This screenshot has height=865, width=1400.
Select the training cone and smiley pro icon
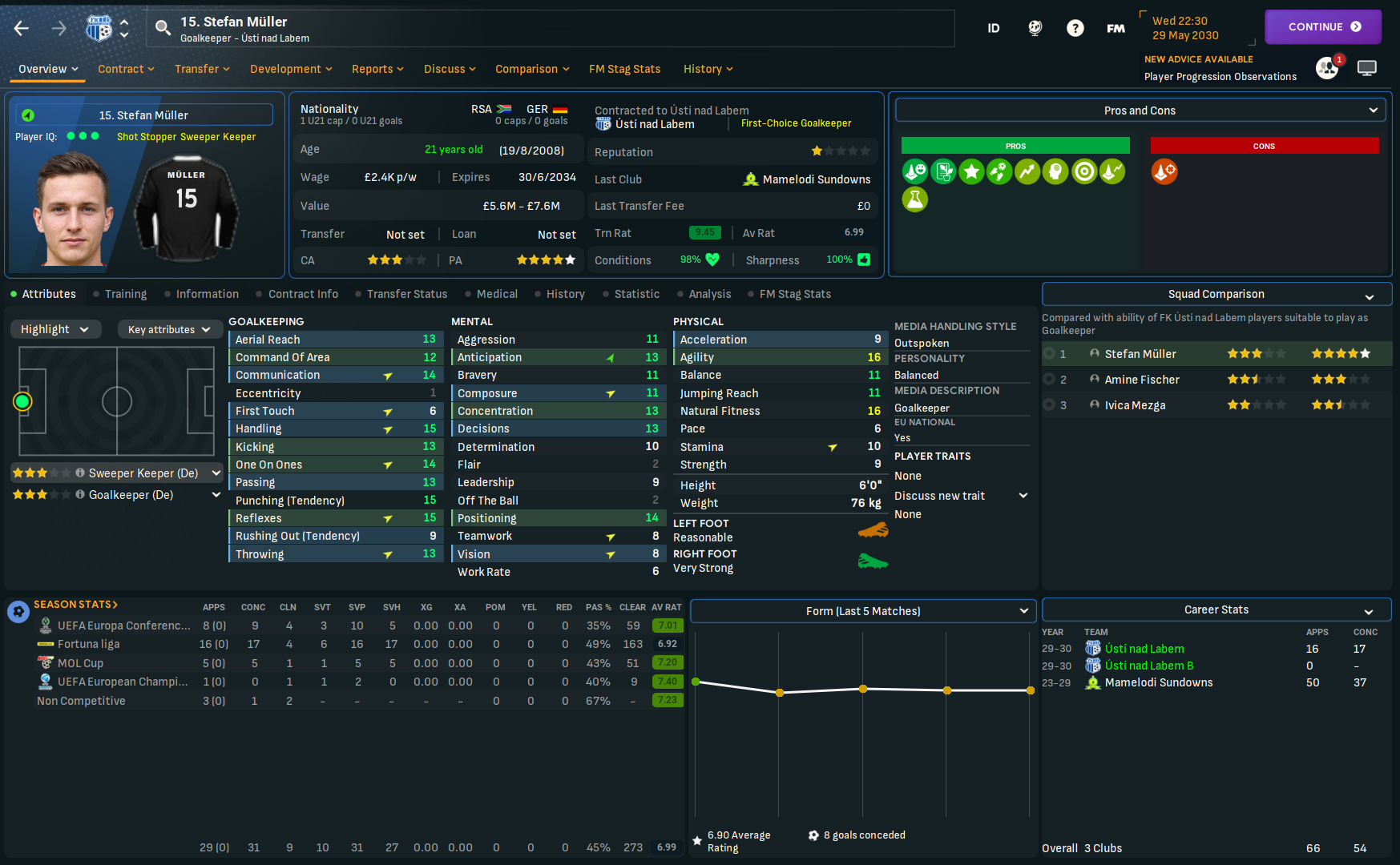tap(915, 171)
